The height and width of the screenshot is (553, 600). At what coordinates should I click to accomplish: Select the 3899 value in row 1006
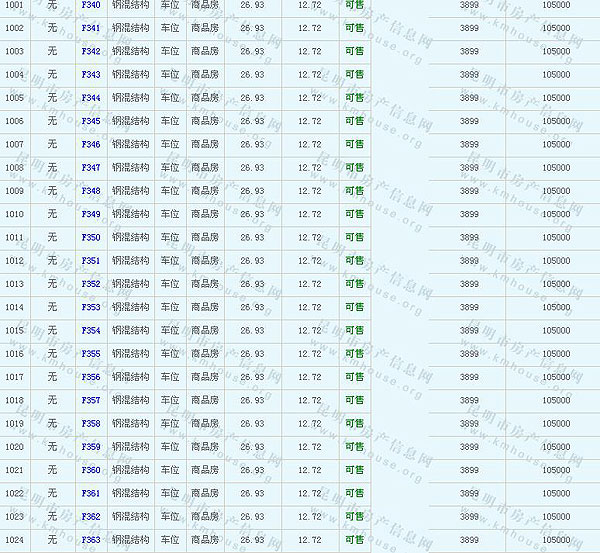(468, 121)
